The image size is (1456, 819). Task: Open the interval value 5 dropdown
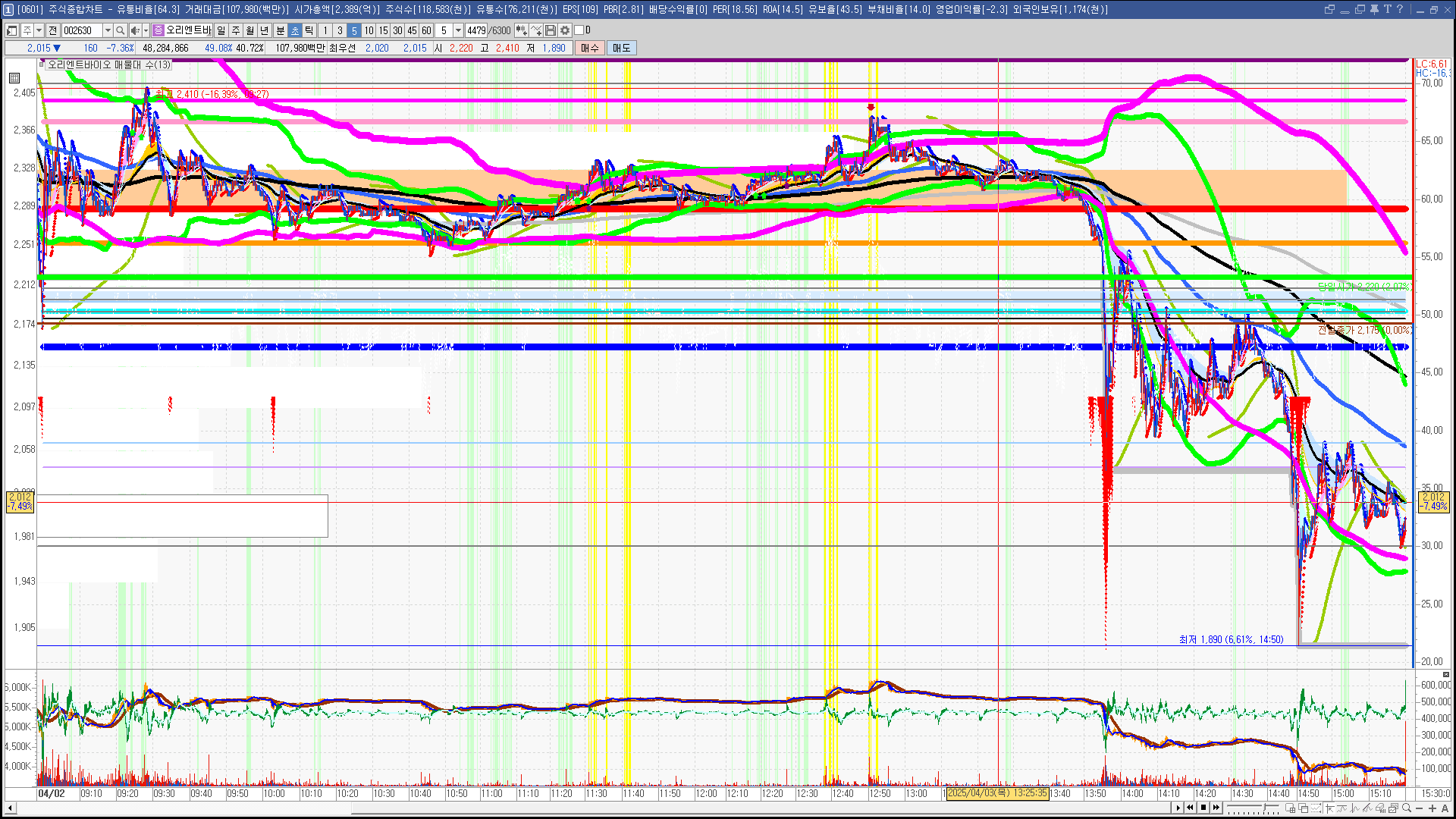click(458, 30)
